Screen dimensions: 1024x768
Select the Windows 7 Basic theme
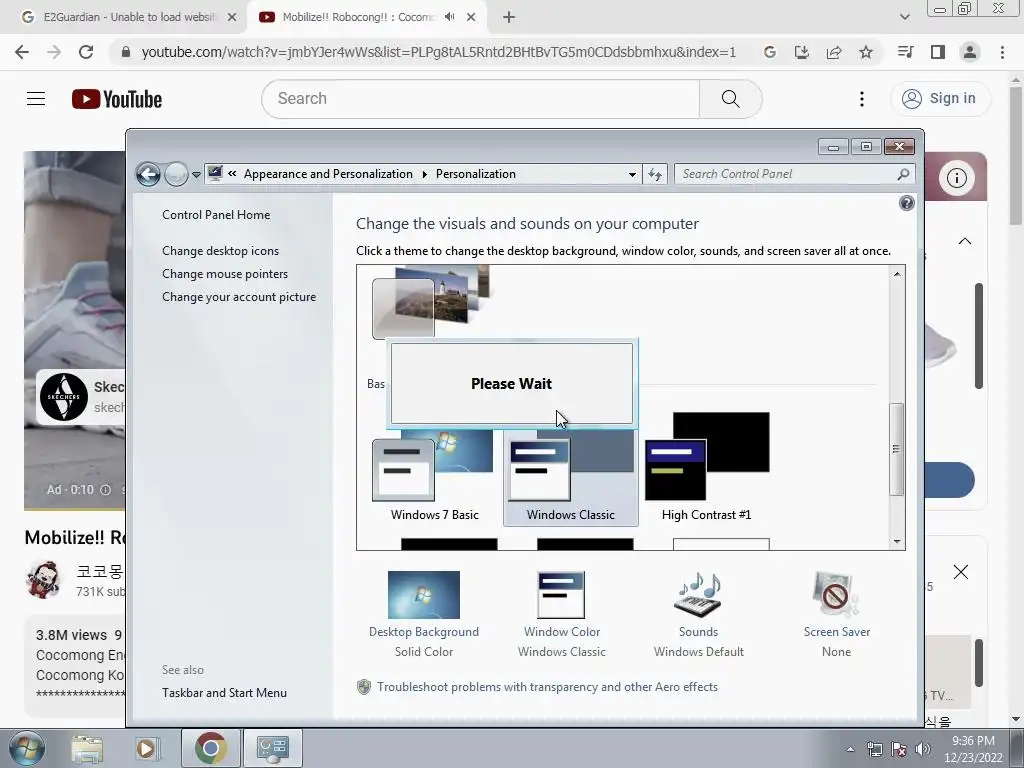tap(434, 477)
